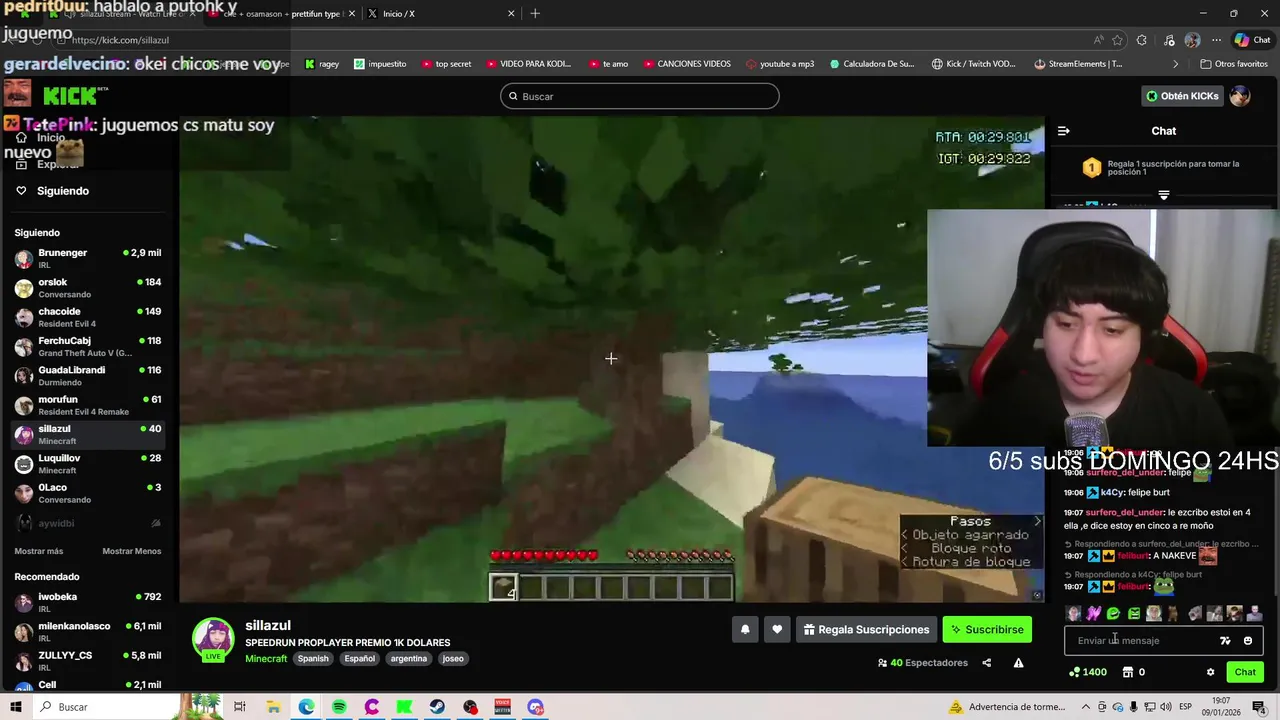Open the Minecraft category link under the title

click(266, 659)
